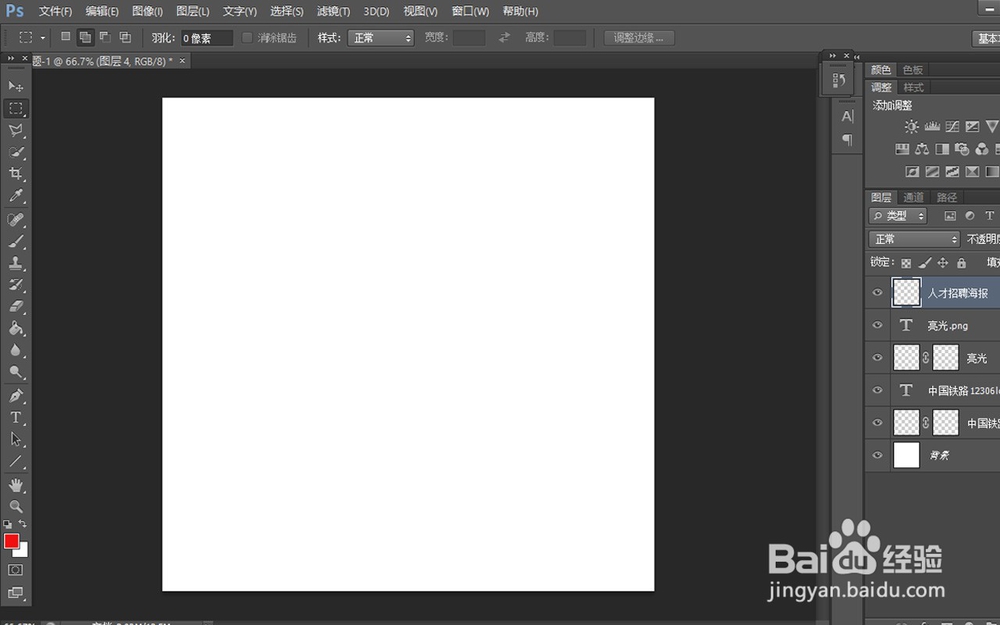Viewport: 1000px width, 625px height.
Task: Toggle Quick Mask mode icon
Action: [x=15, y=570]
